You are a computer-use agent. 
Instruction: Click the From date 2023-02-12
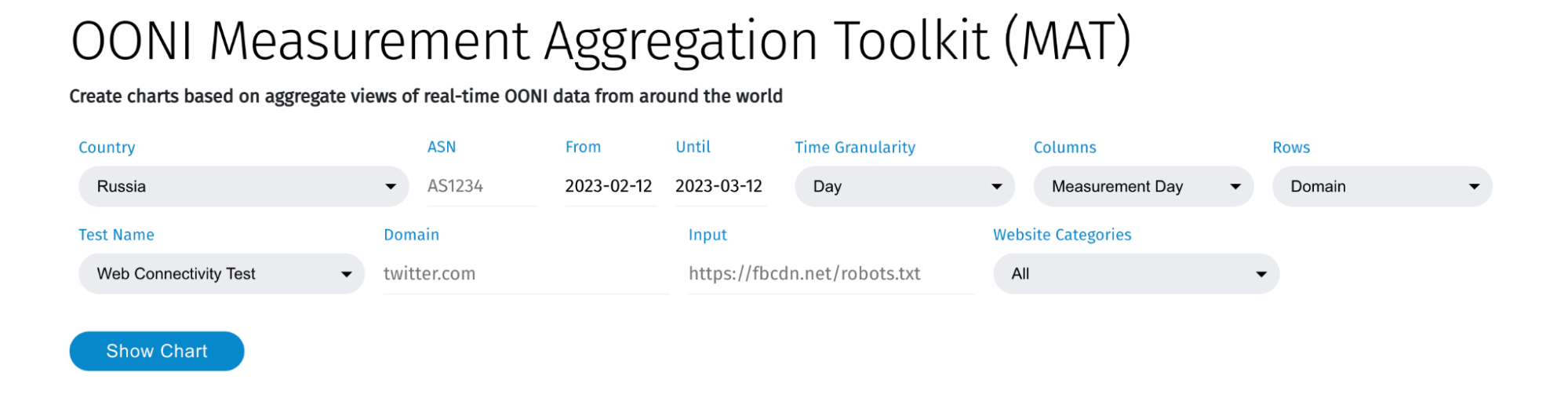tap(609, 187)
